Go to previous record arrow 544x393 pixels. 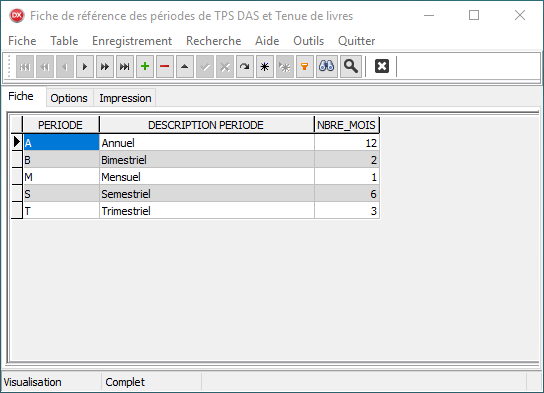[65, 66]
